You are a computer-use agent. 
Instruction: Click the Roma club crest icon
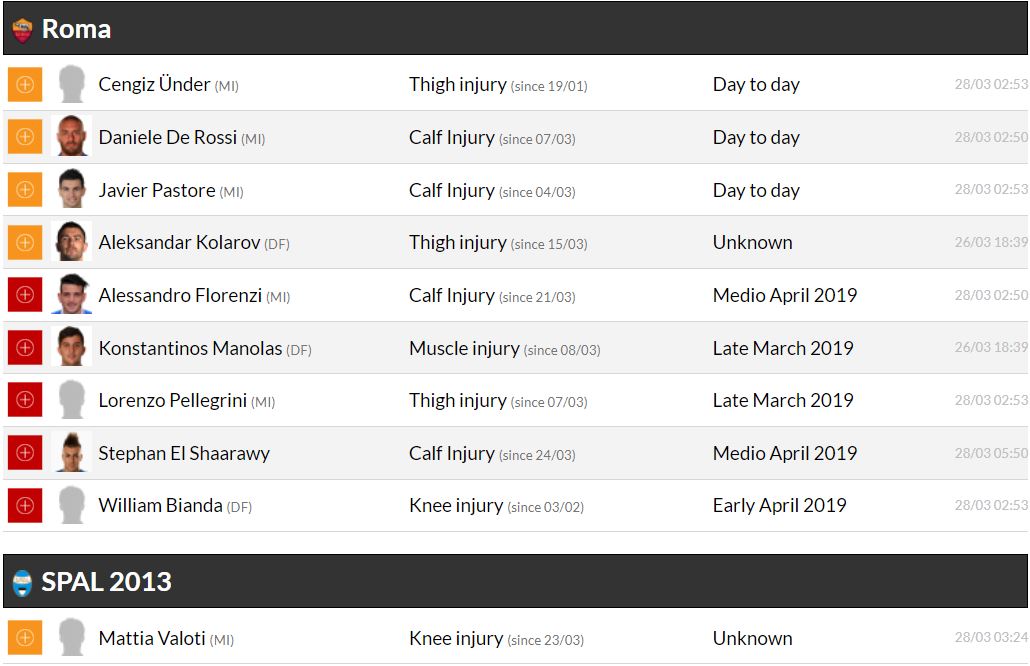(22, 30)
